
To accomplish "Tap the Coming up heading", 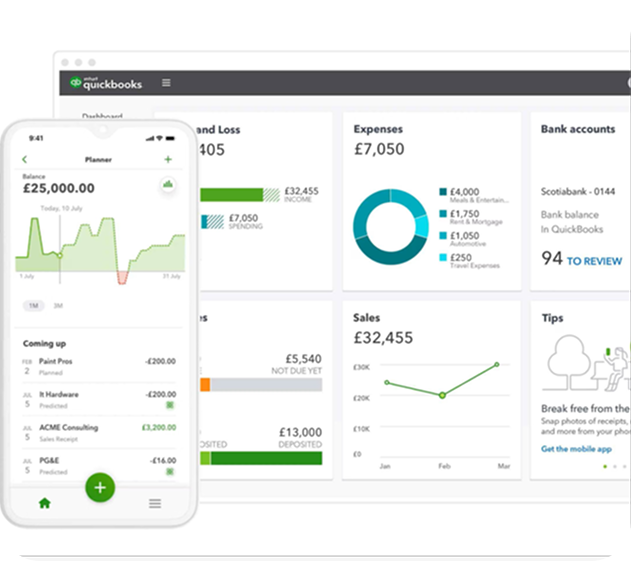I will tap(44, 343).
